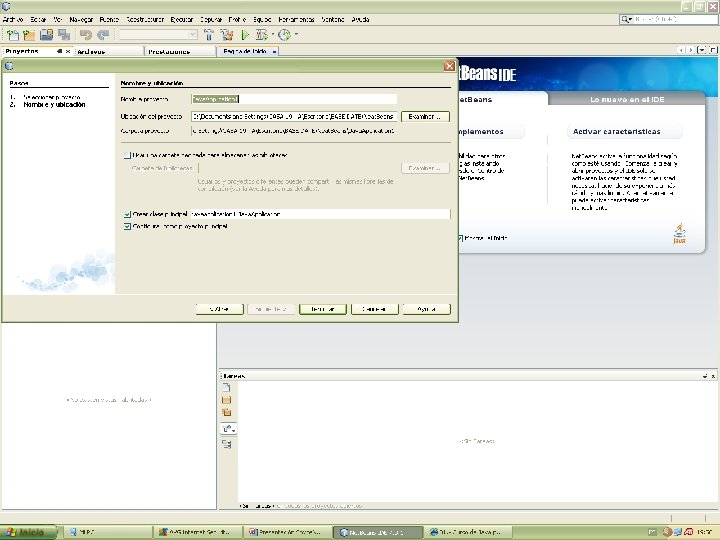
Task: Toggle the Configurar como proyecto principal checkbox
Action: click(x=127, y=226)
